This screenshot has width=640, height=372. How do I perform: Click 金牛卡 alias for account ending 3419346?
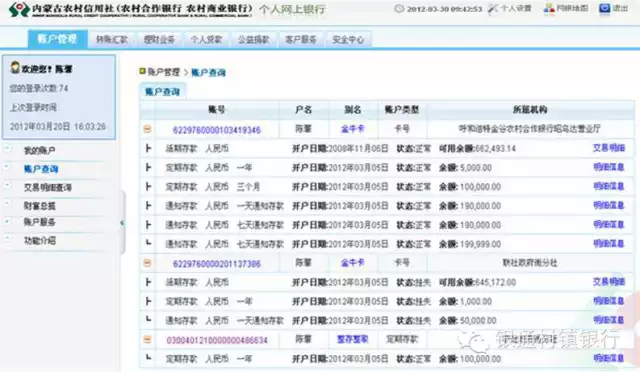(x=353, y=129)
